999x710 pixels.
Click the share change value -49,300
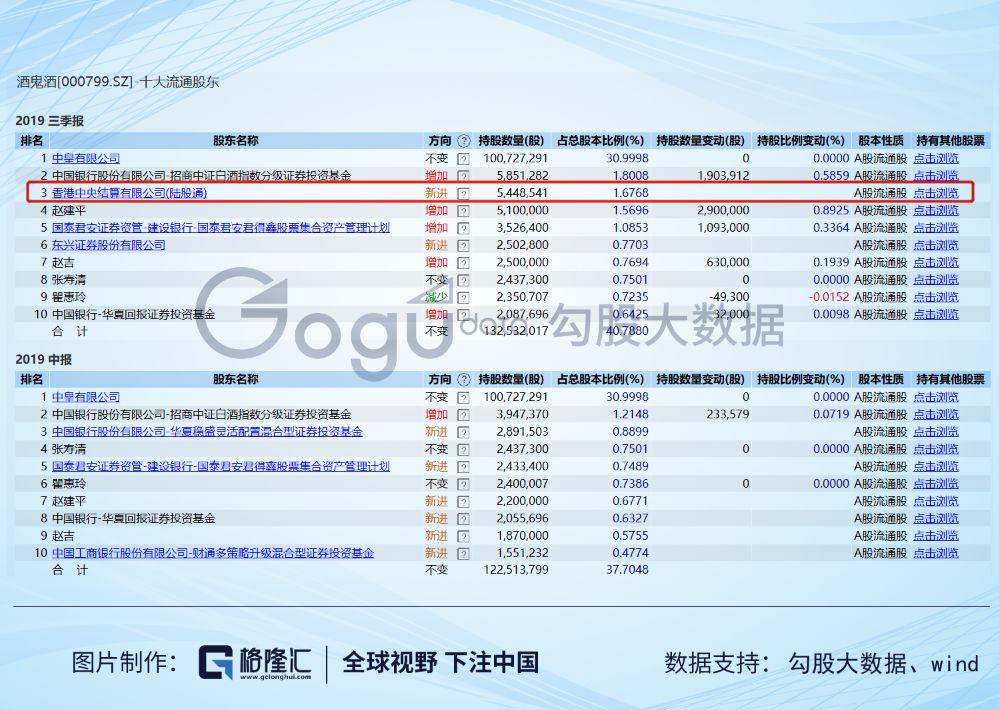[729, 297]
